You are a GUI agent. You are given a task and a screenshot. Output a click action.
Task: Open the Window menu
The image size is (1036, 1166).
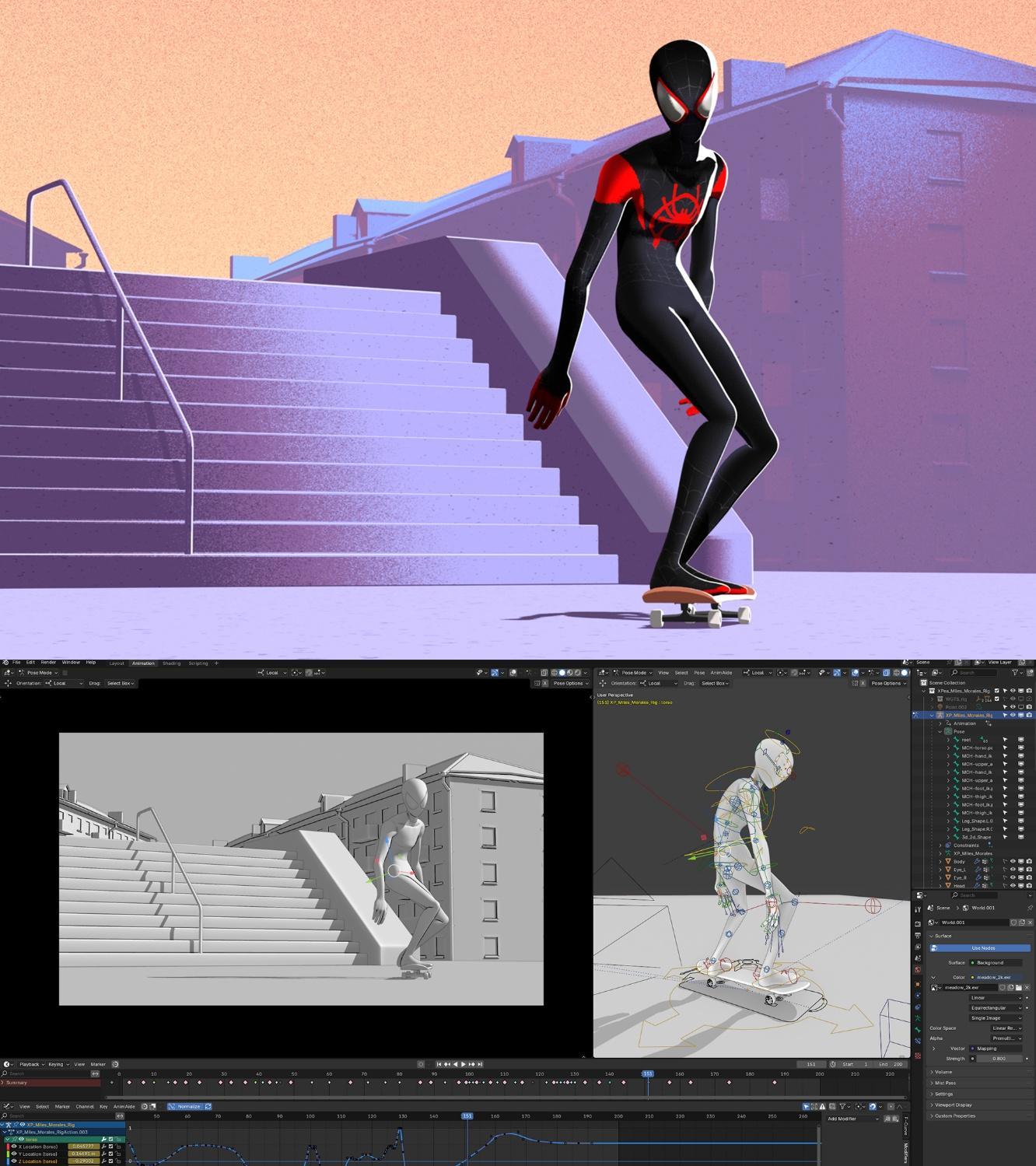pyautogui.click(x=71, y=663)
